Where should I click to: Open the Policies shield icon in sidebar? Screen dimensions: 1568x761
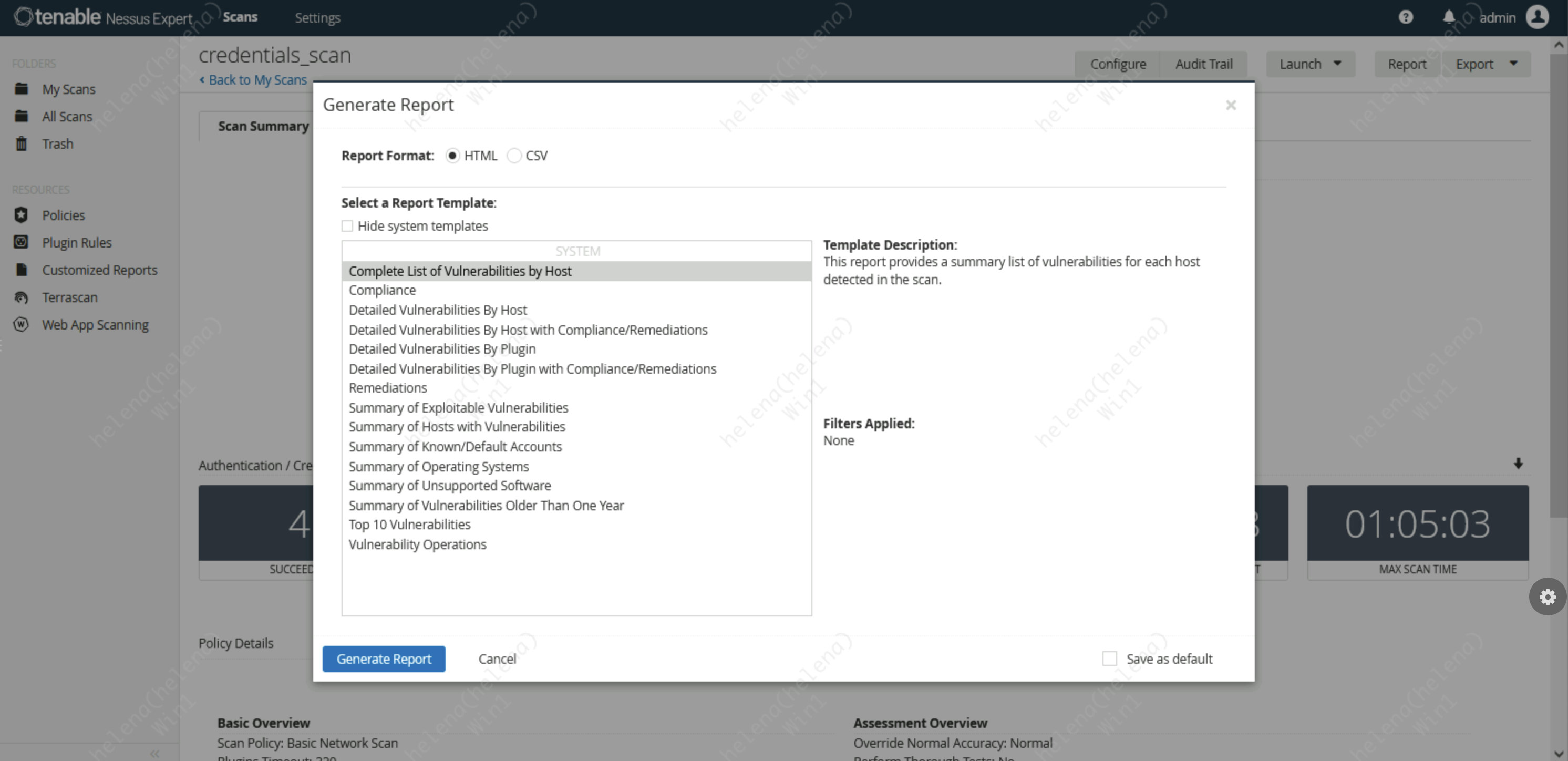(22, 215)
